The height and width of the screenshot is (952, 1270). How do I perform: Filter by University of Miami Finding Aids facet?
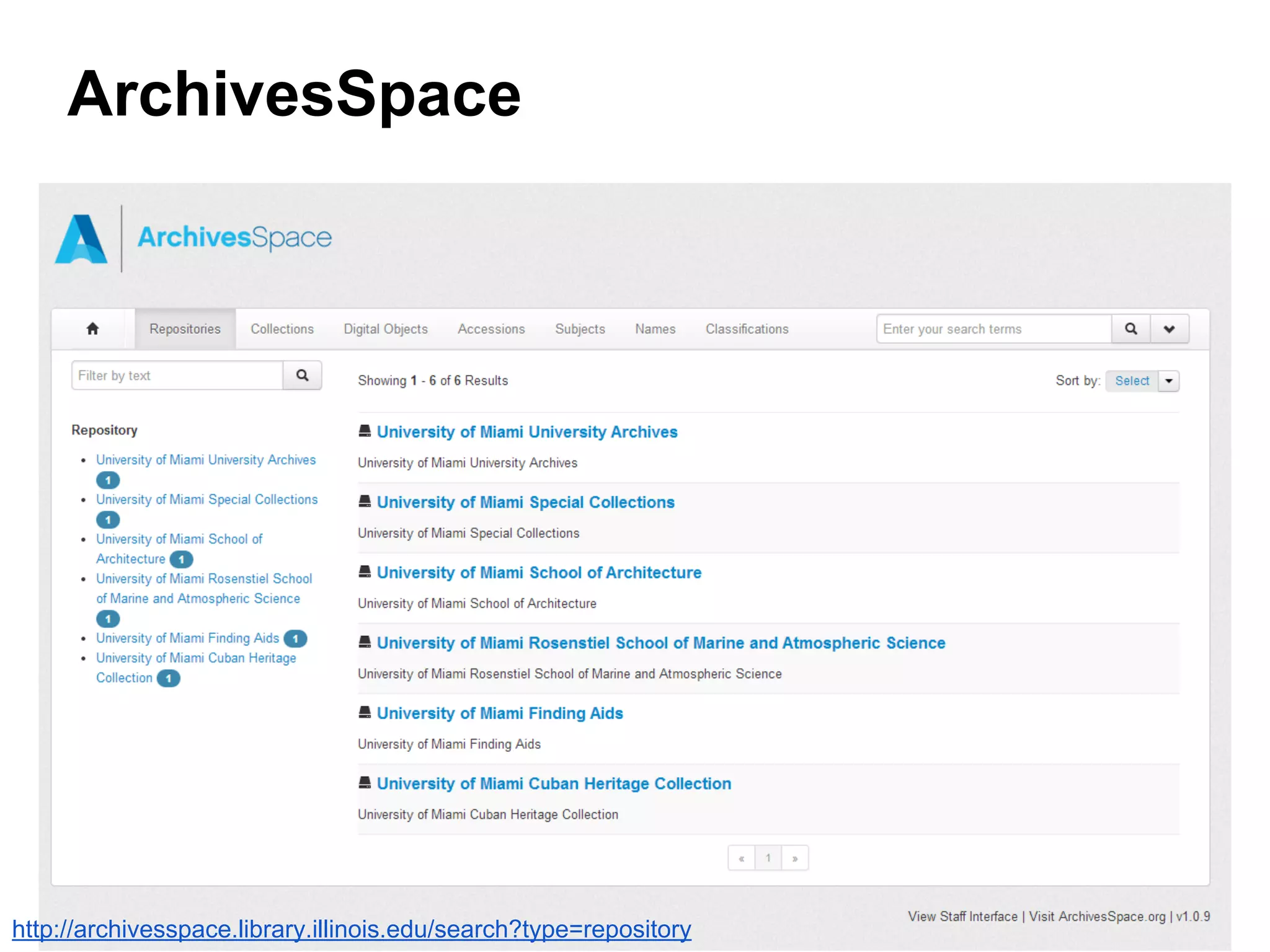(x=187, y=638)
